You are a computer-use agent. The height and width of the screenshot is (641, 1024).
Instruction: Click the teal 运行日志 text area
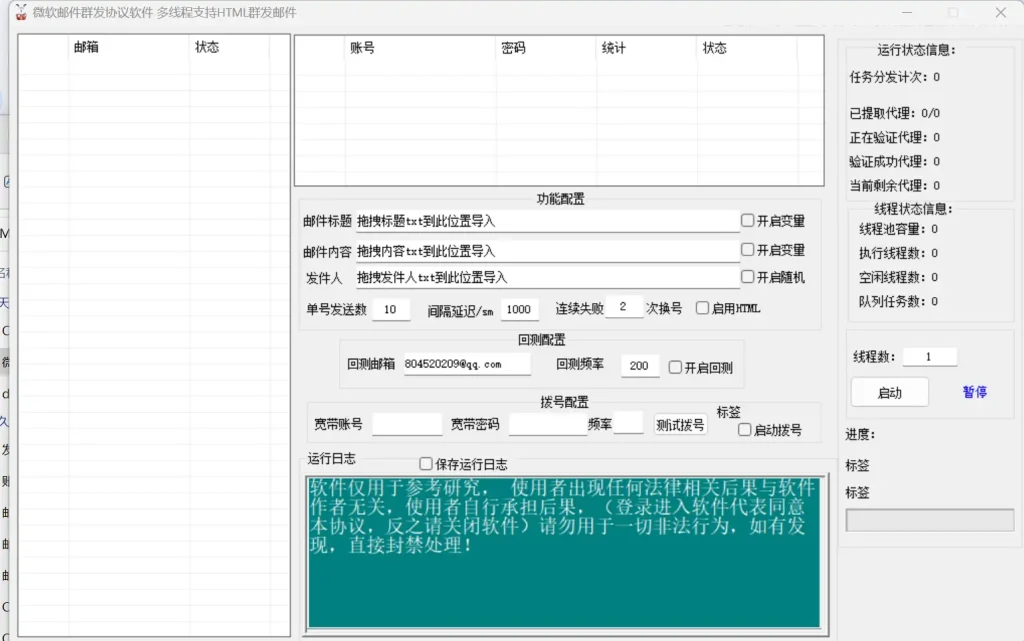coord(564,552)
